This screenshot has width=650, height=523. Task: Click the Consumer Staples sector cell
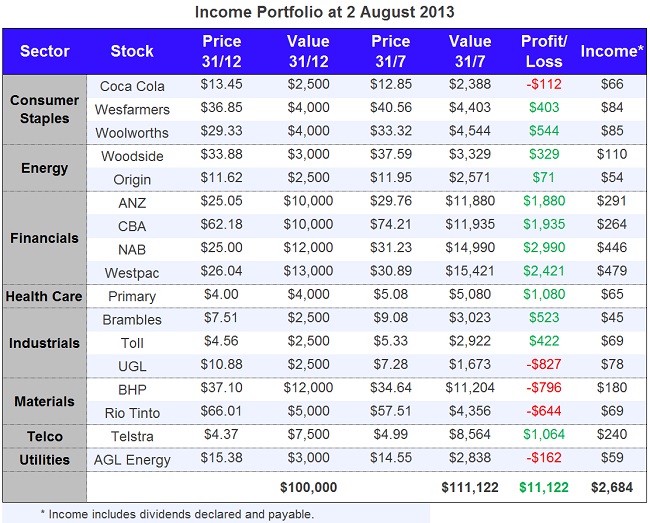coord(45,109)
